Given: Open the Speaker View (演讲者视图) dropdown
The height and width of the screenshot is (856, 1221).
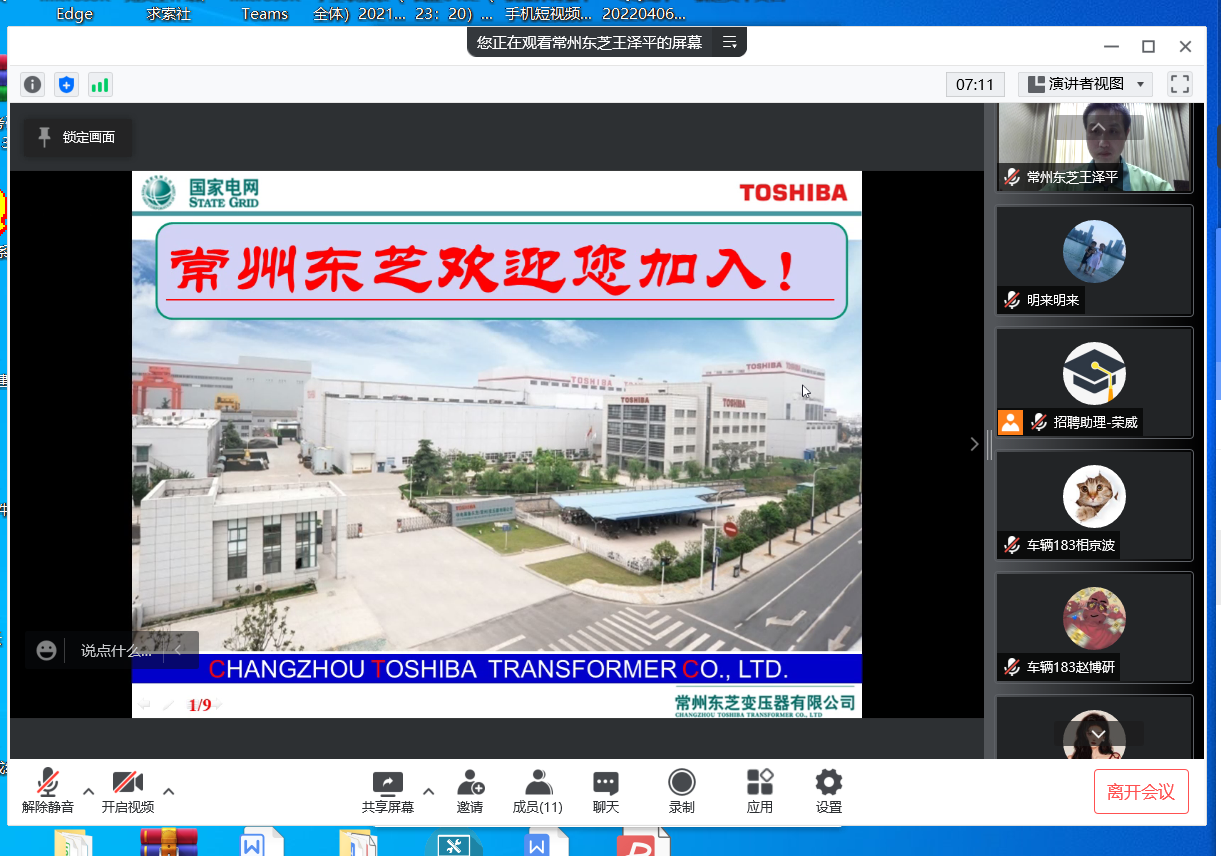Looking at the screenshot, I should coord(1085,84).
